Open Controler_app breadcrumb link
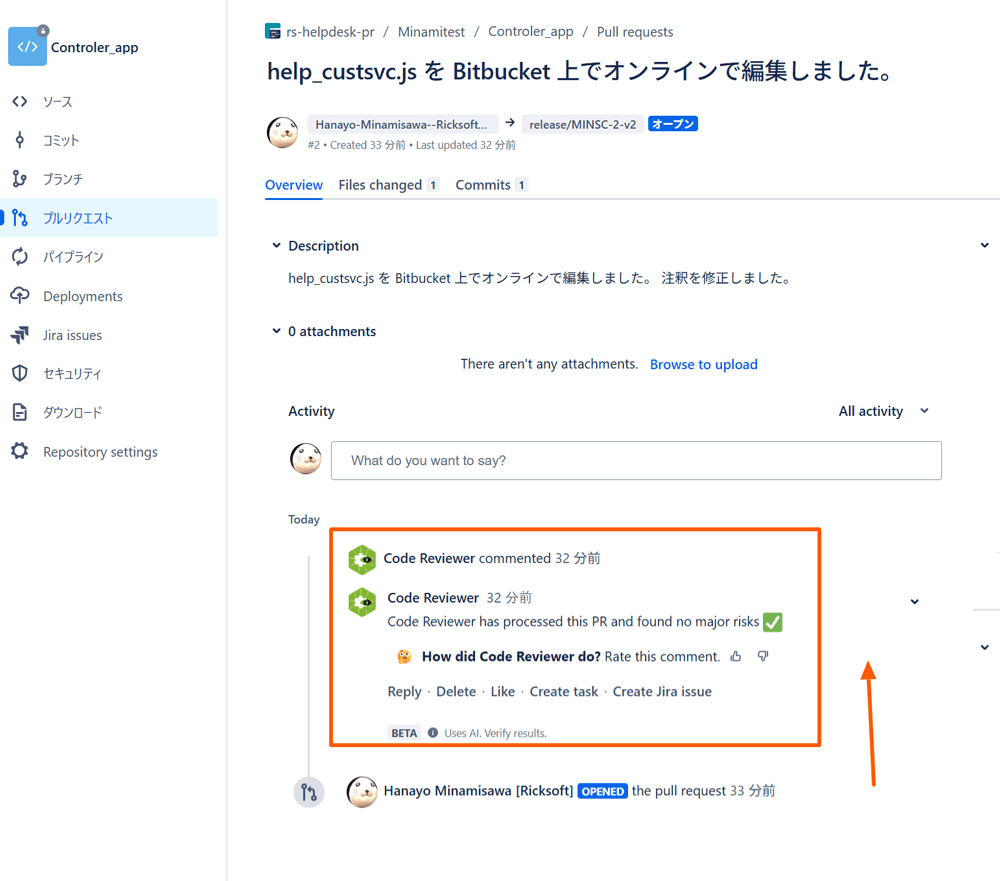 click(x=531, y=32)
